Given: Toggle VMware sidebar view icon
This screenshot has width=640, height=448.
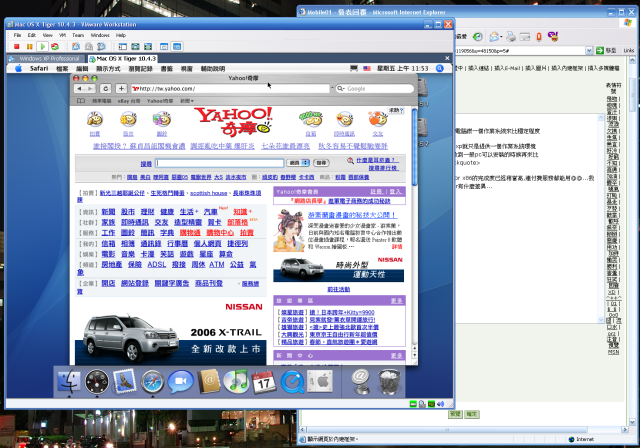Looking at the screenshot, I should coord(122,47).
